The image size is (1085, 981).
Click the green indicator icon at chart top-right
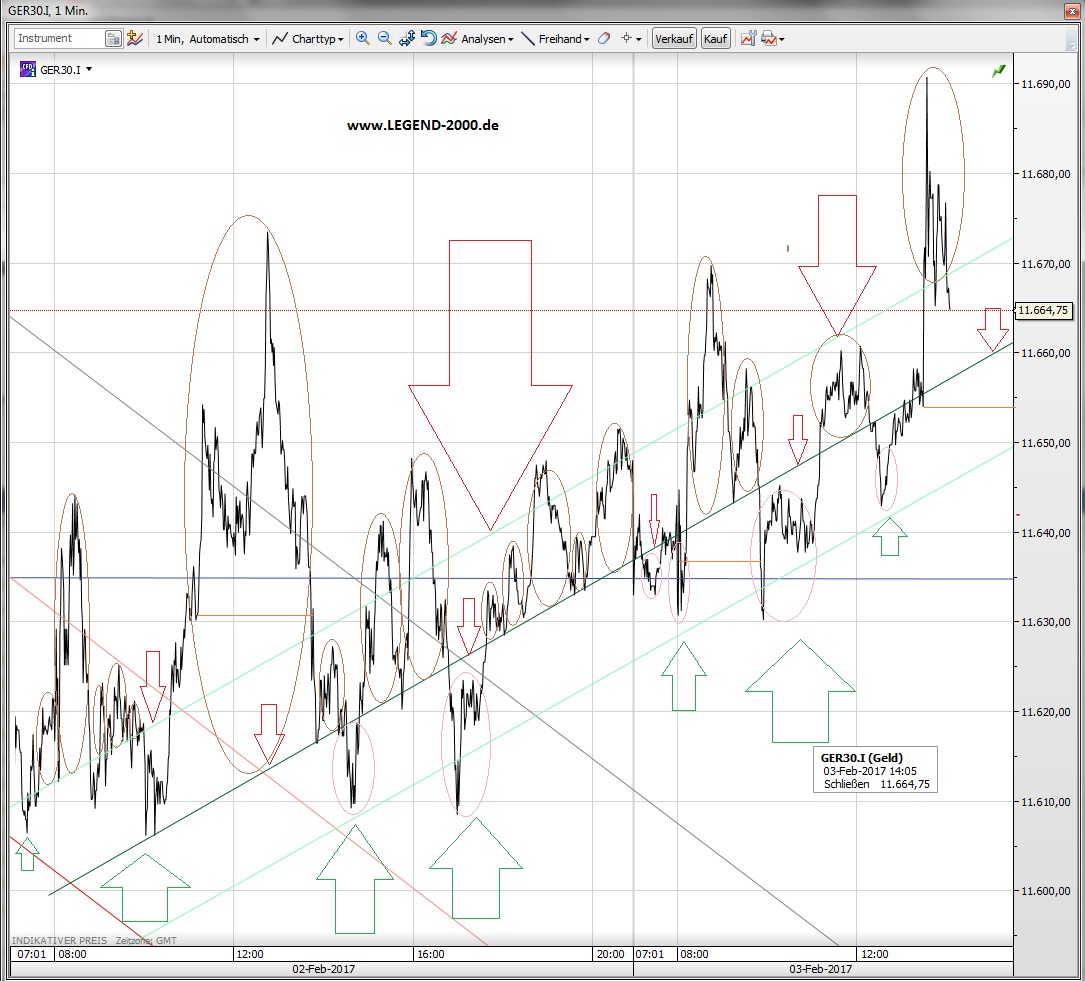tap(998, 71)
